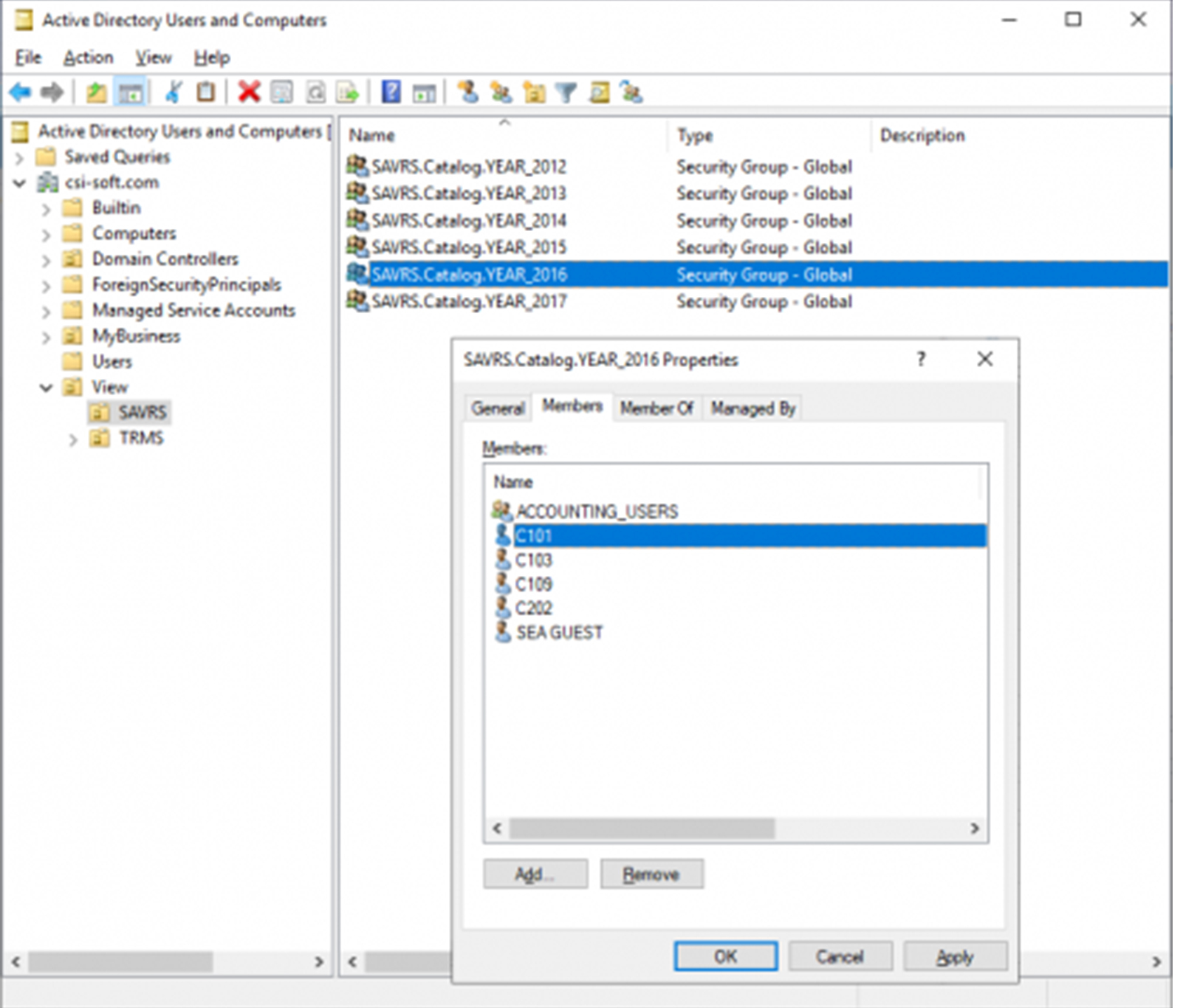Expand the TRMS tree node
The width and height of the screenshot is (1183, 1008).
click(x=72, y=438)
